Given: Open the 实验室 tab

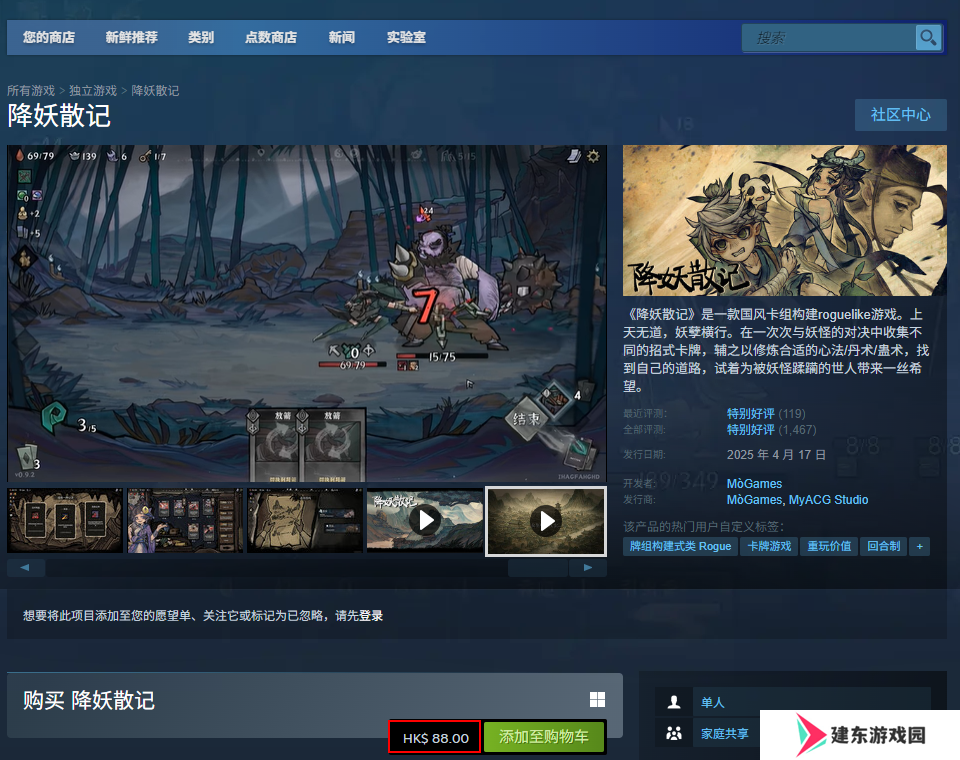Looking at the screenshot, I should 407,37.
